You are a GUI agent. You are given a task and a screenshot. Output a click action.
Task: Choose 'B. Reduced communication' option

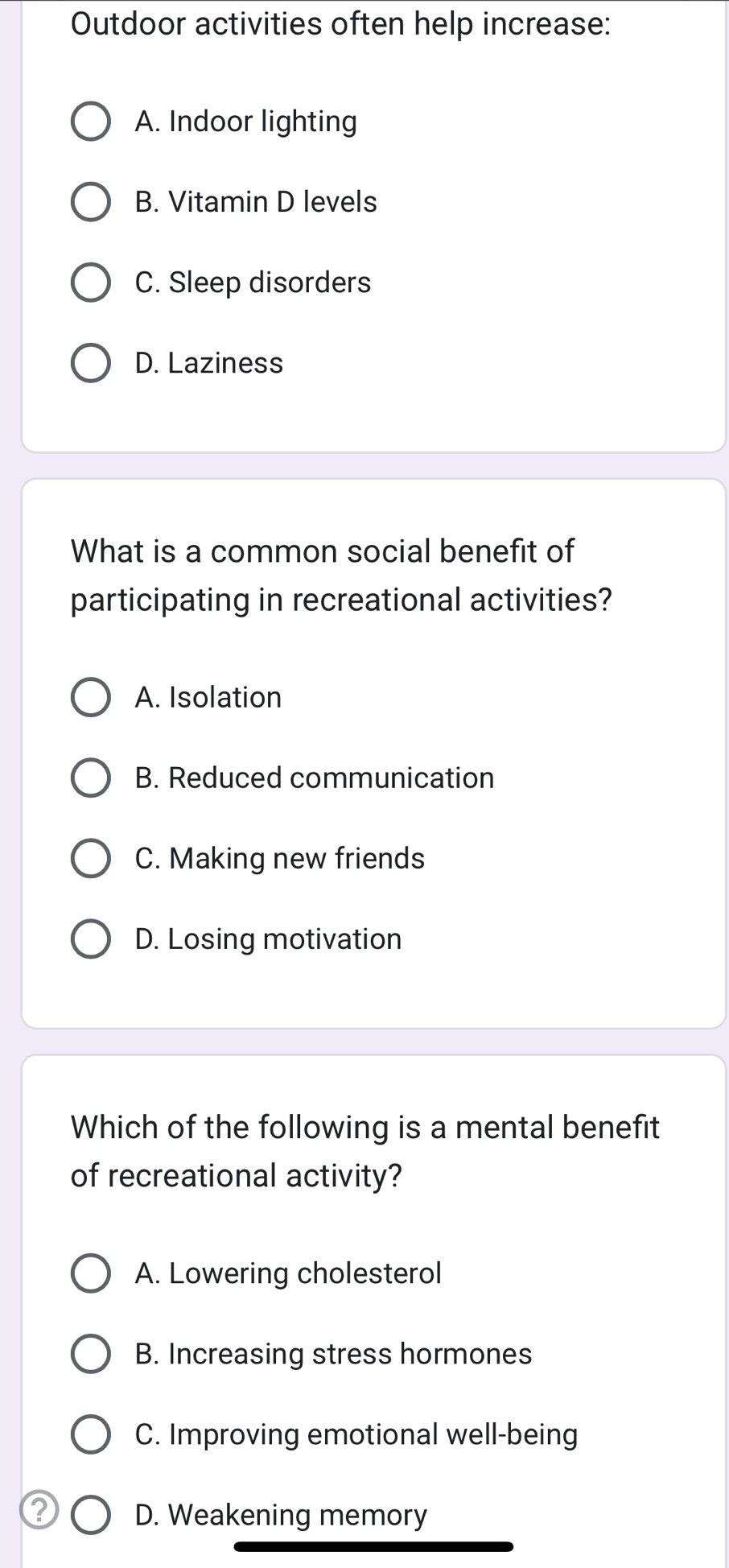(91, 778)
